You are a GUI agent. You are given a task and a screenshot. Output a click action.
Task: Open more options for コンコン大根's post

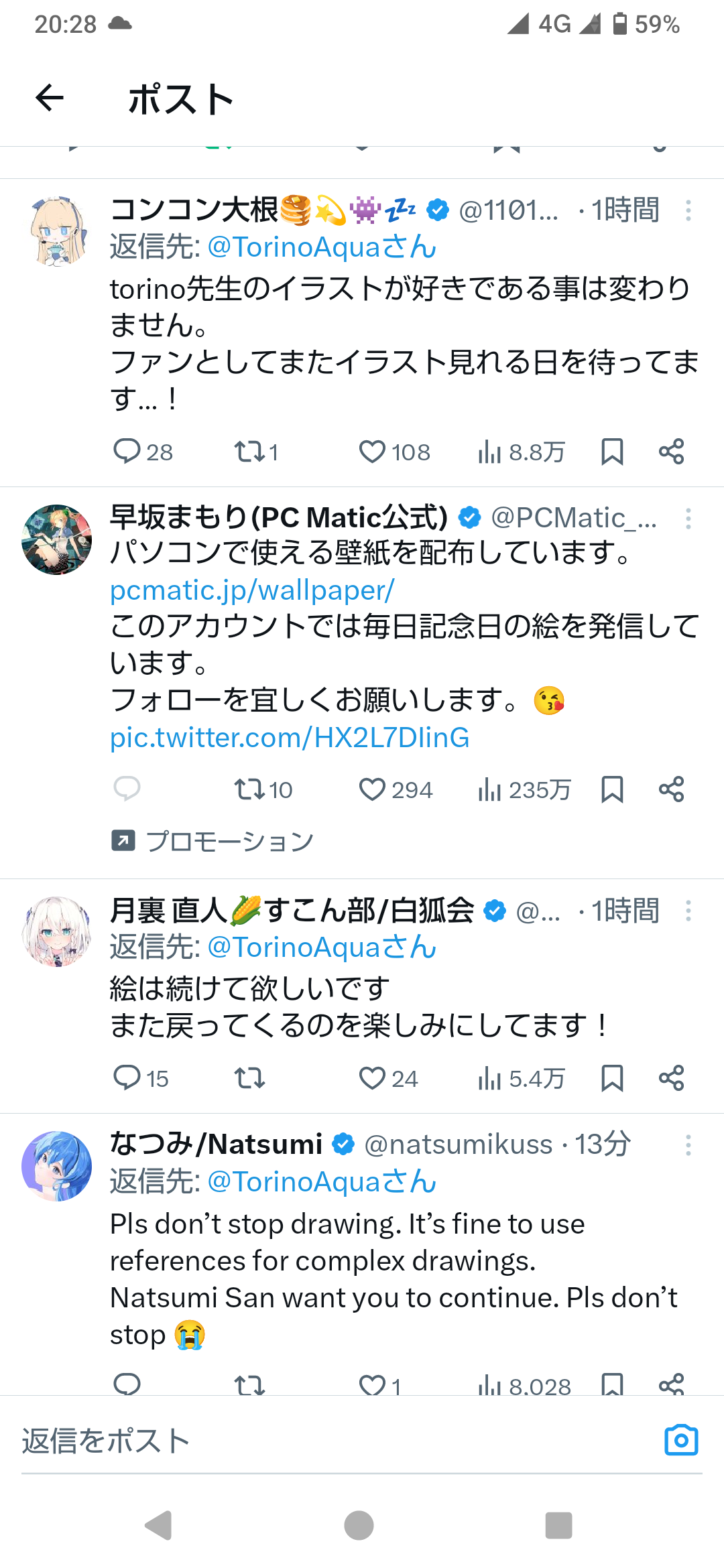pyautogui.click(x=688, y=210)
